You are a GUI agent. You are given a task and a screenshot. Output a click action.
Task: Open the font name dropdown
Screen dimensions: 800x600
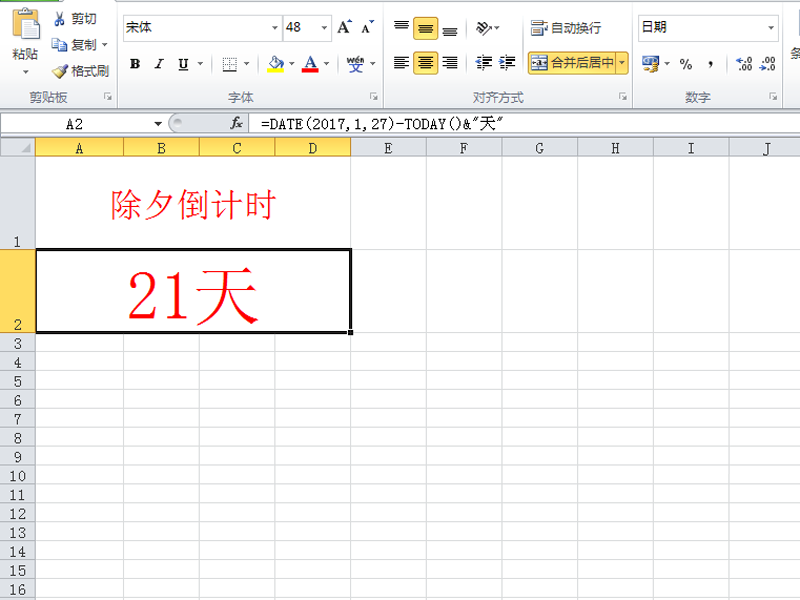[x=273, y=27]
